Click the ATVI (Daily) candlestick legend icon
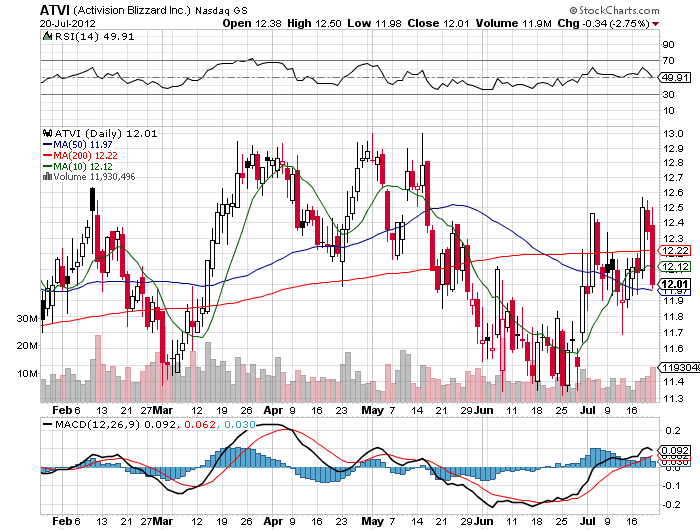 tap(46, 132)
